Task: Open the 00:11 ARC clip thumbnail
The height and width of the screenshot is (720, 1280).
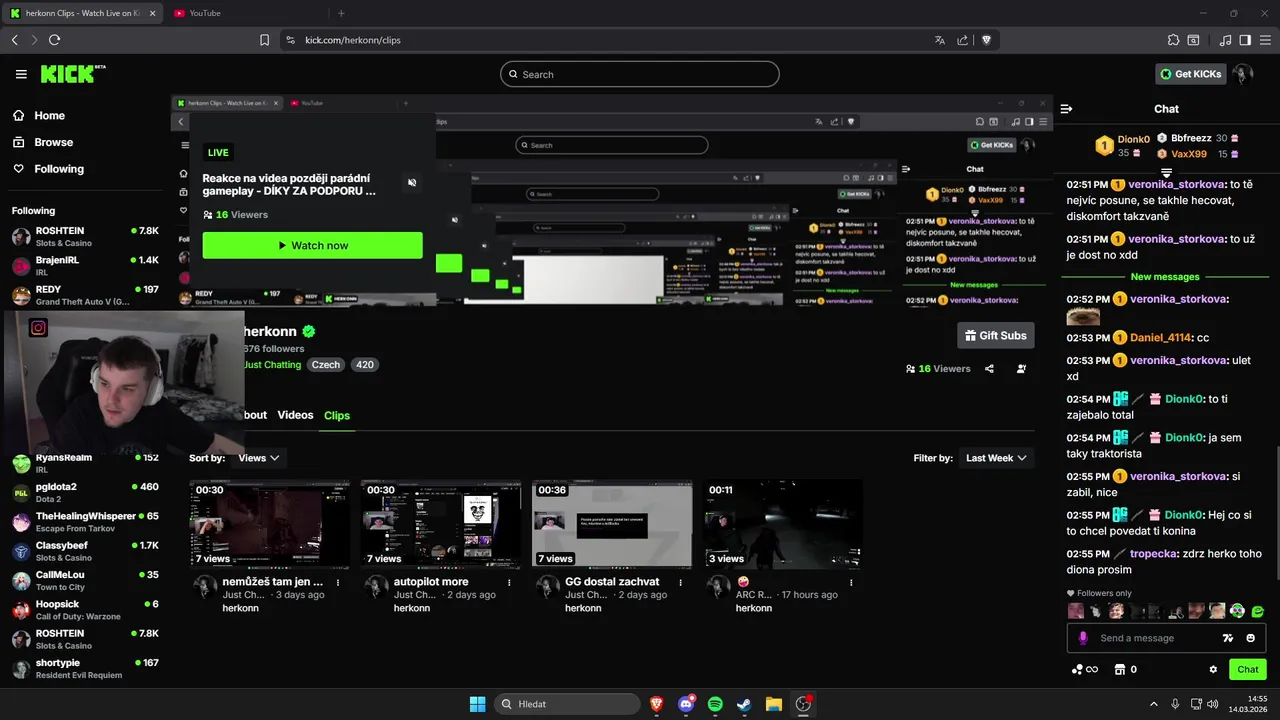Action: (783, 524)
